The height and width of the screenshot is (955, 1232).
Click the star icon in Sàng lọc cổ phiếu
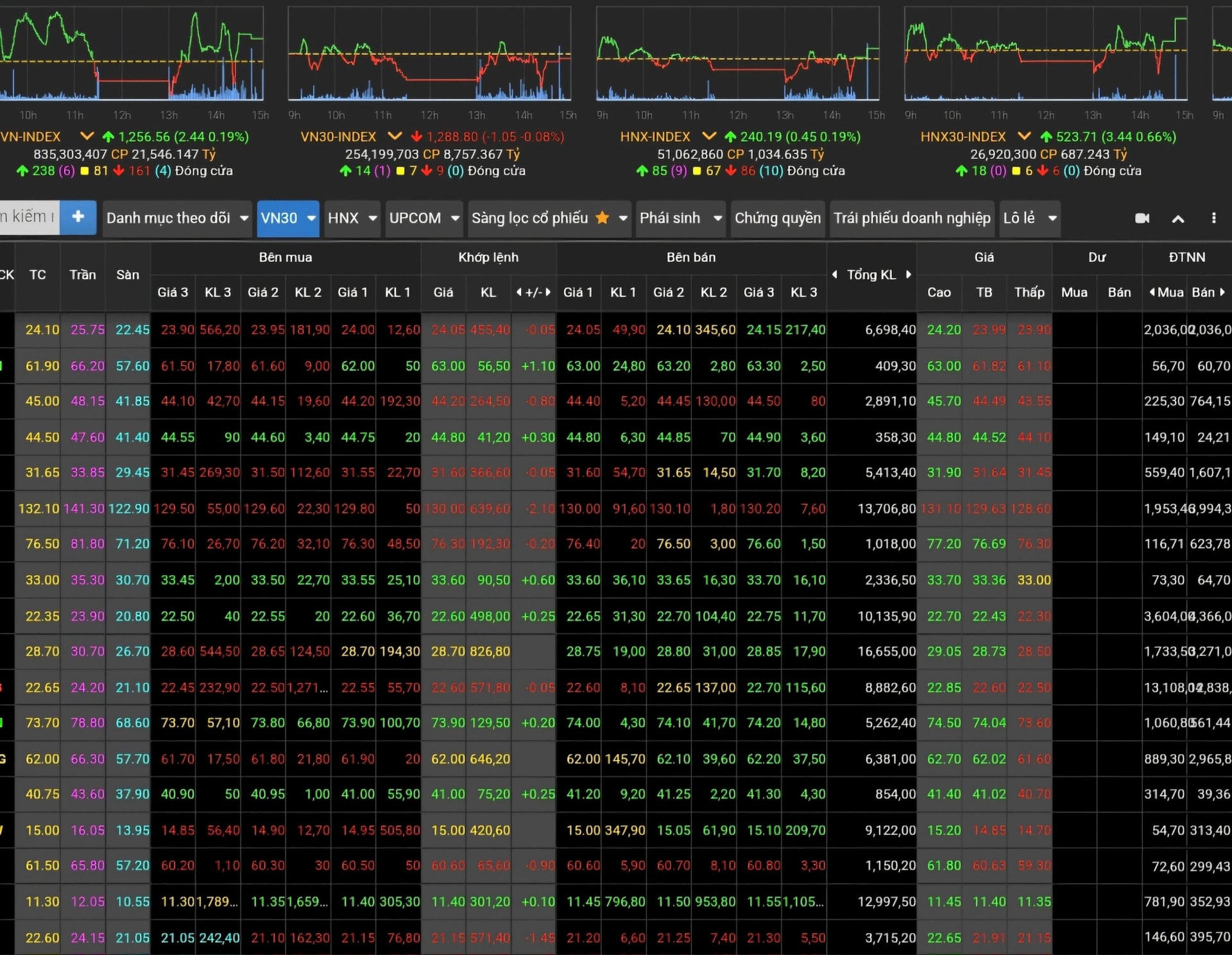602,218
